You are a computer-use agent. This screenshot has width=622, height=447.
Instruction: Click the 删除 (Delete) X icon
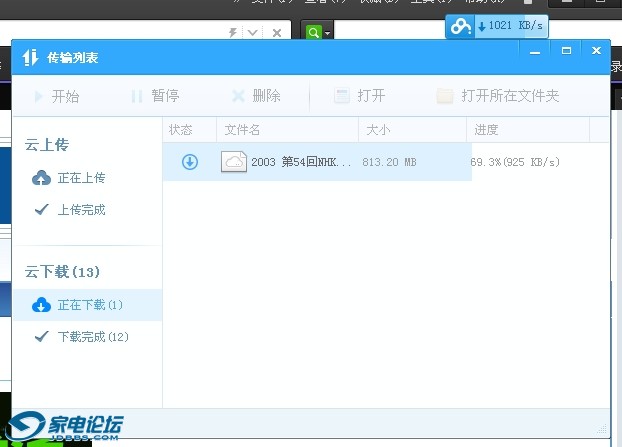[x=238, y=97]
